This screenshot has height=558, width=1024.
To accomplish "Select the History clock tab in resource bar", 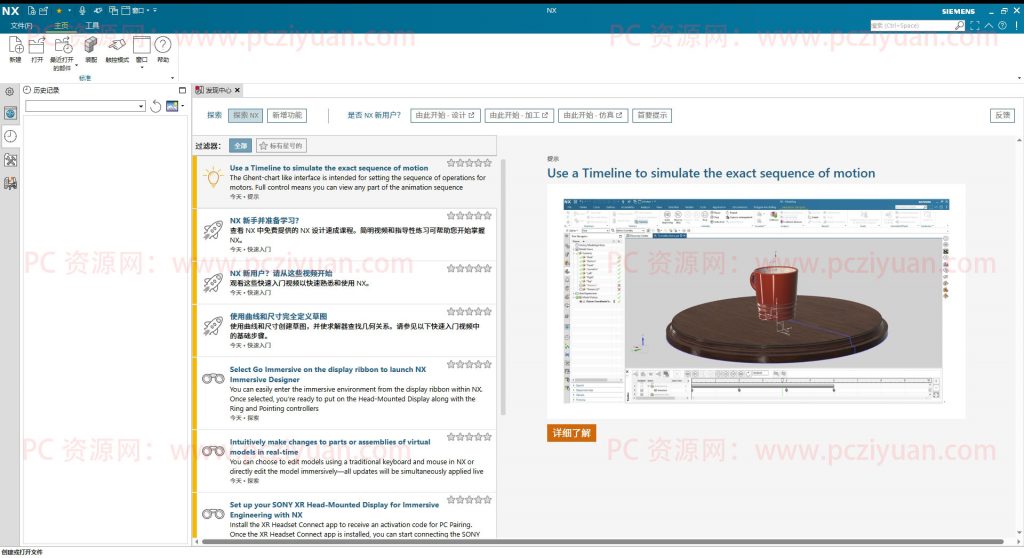I will pos(10,136).
